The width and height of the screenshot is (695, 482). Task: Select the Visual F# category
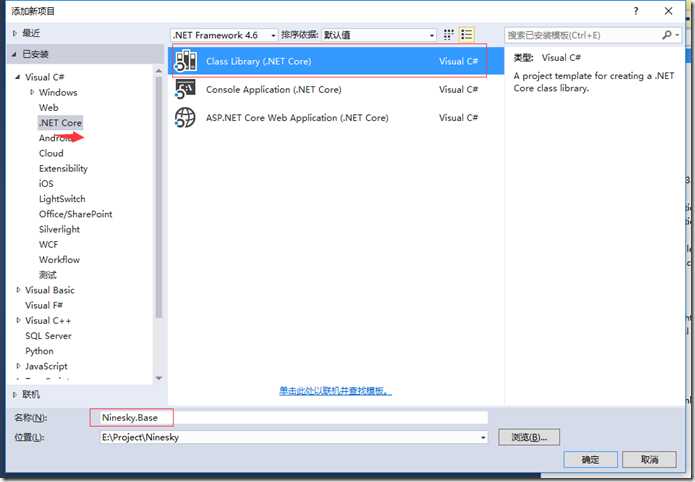[44, 305]
